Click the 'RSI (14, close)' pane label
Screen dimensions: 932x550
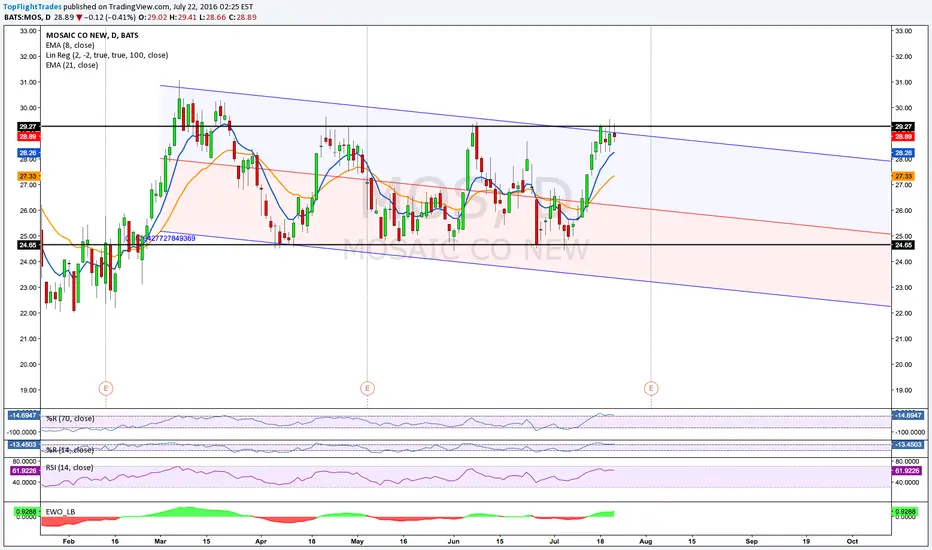pos(70,467)
